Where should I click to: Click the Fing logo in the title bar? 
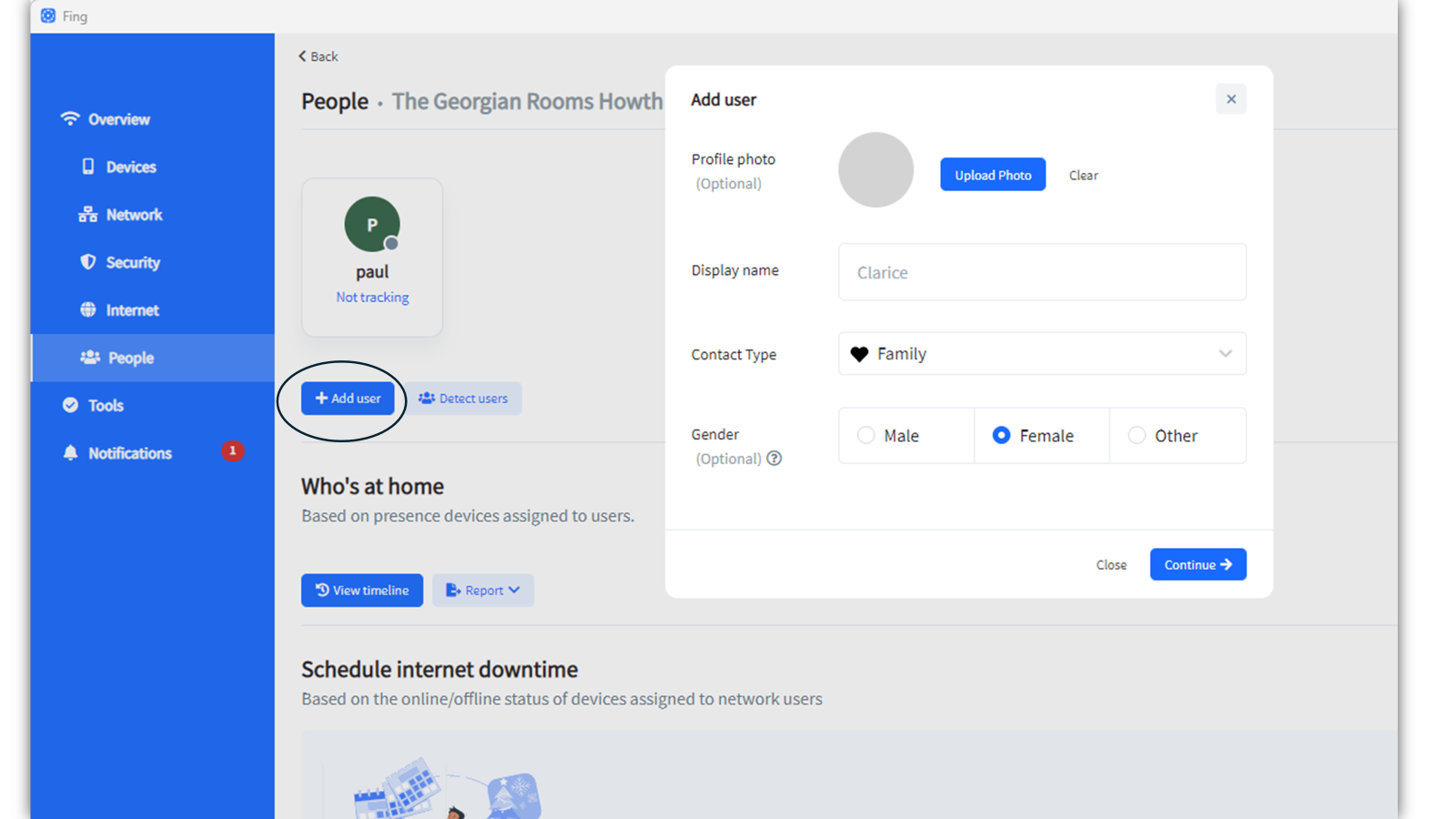(47, 15)
